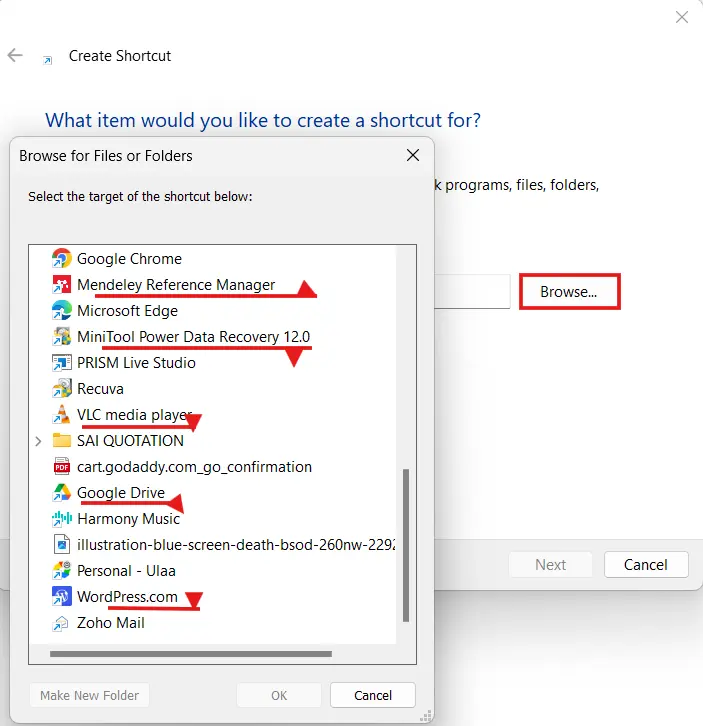
Task: Go back with the wizard back arrow
Action: 15,56
